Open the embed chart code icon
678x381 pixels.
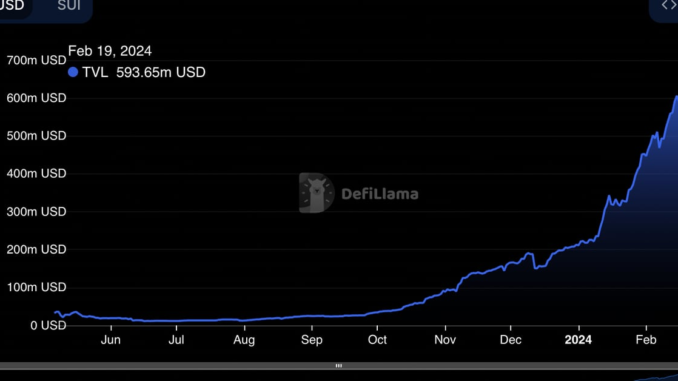click(x=669, y=6)
